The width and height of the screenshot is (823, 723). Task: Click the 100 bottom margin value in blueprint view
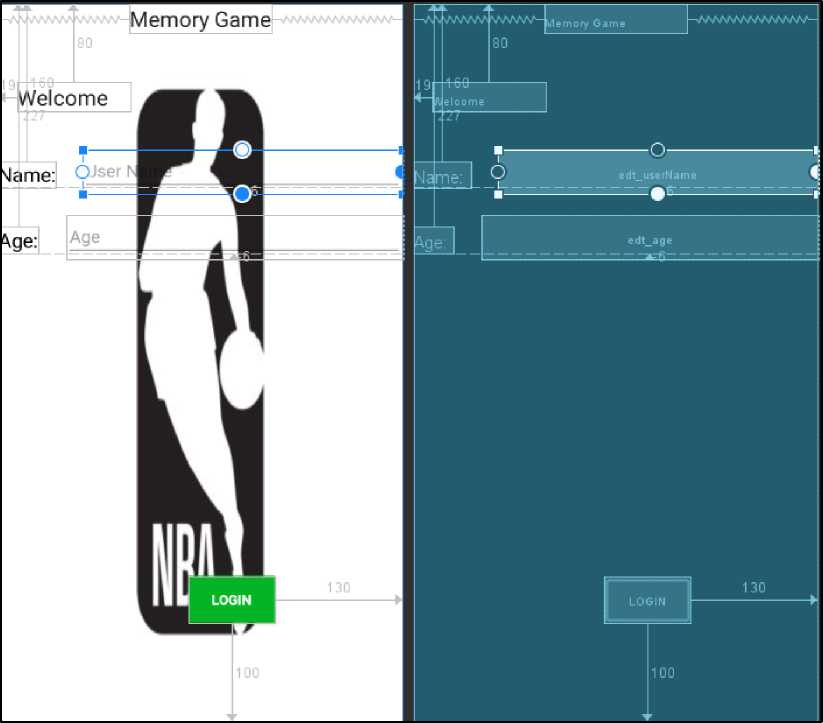pyautogui.click(x=662, y=673)
